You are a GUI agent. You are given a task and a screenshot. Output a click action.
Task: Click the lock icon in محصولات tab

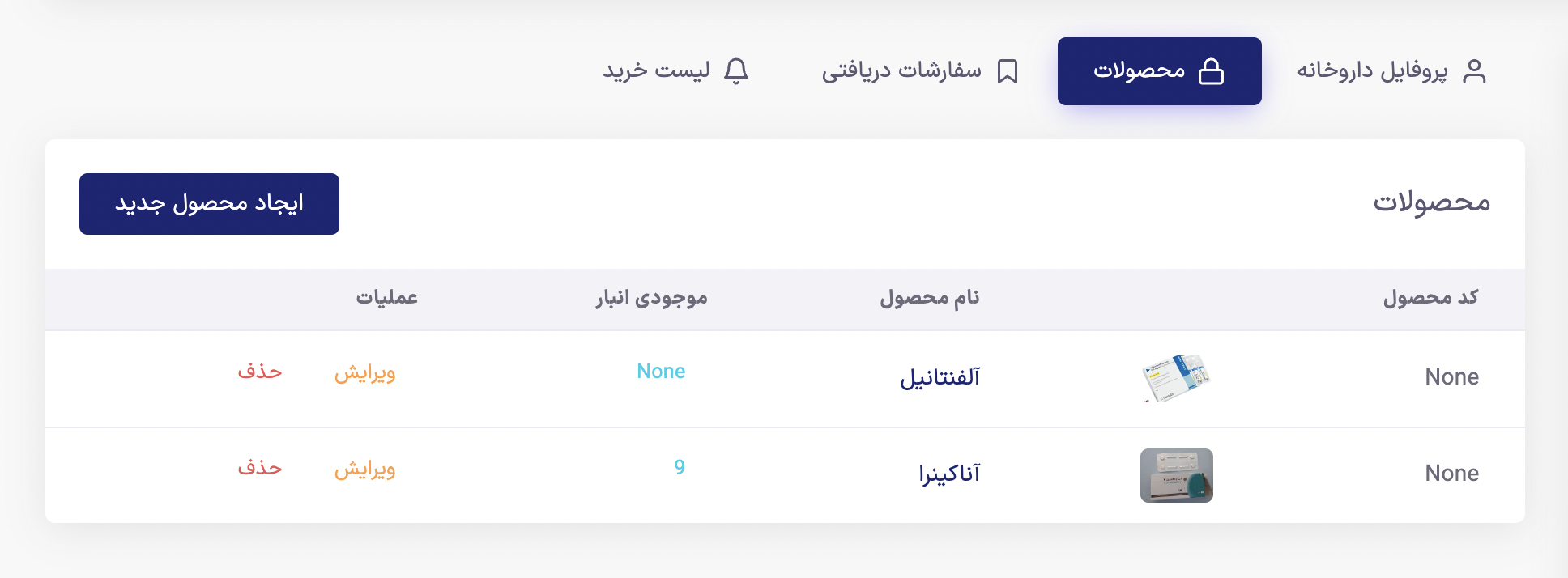tap(1211, 71)
